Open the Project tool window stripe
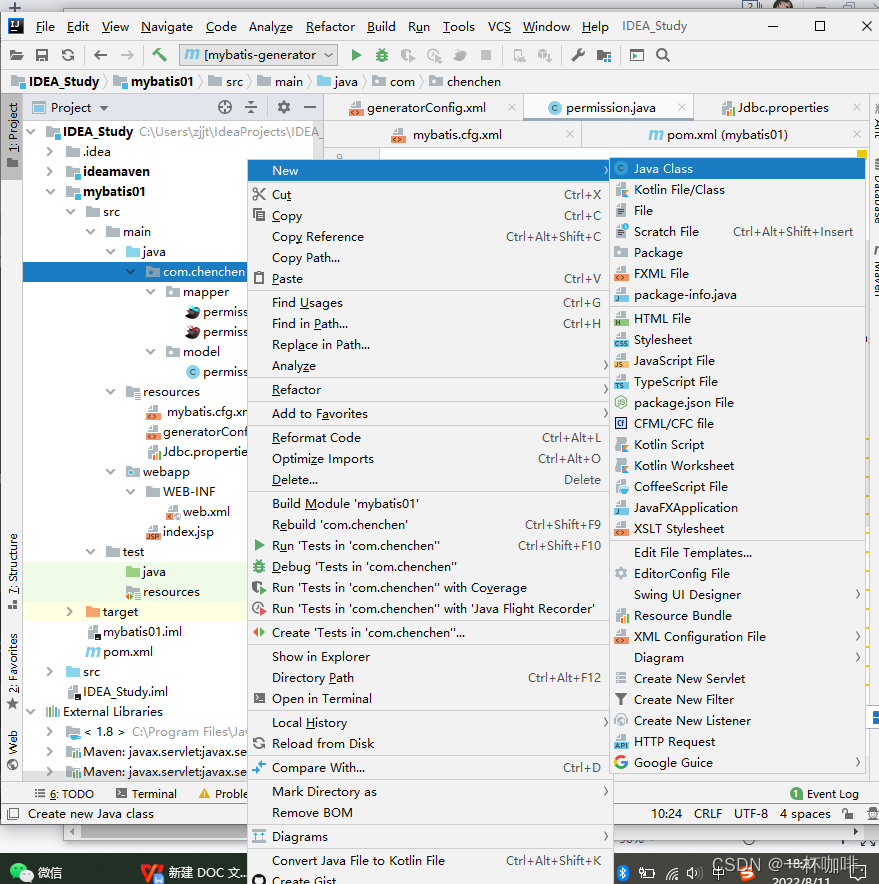This screenshot has width=879, height=884. point(12,135)
